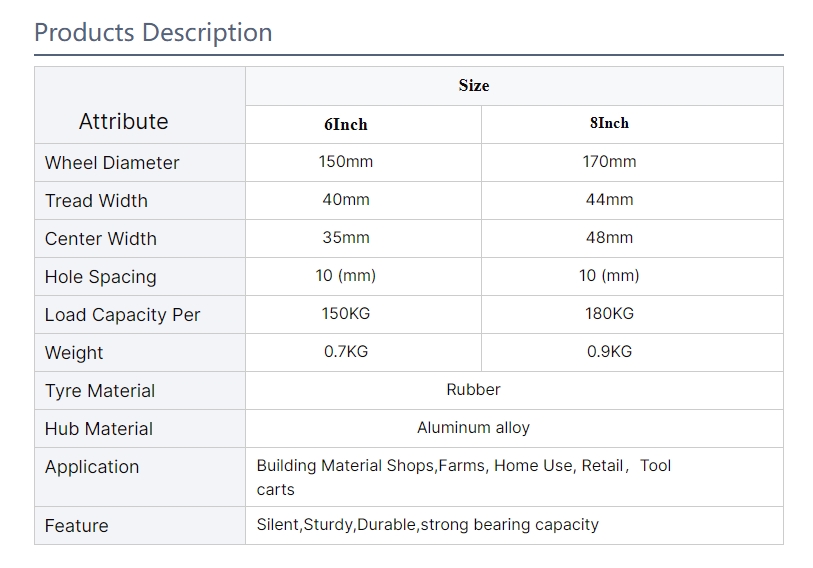This screenshot has width=813, height=568.
Task: Click the 44mm tread width value
Action: point(609,199)
